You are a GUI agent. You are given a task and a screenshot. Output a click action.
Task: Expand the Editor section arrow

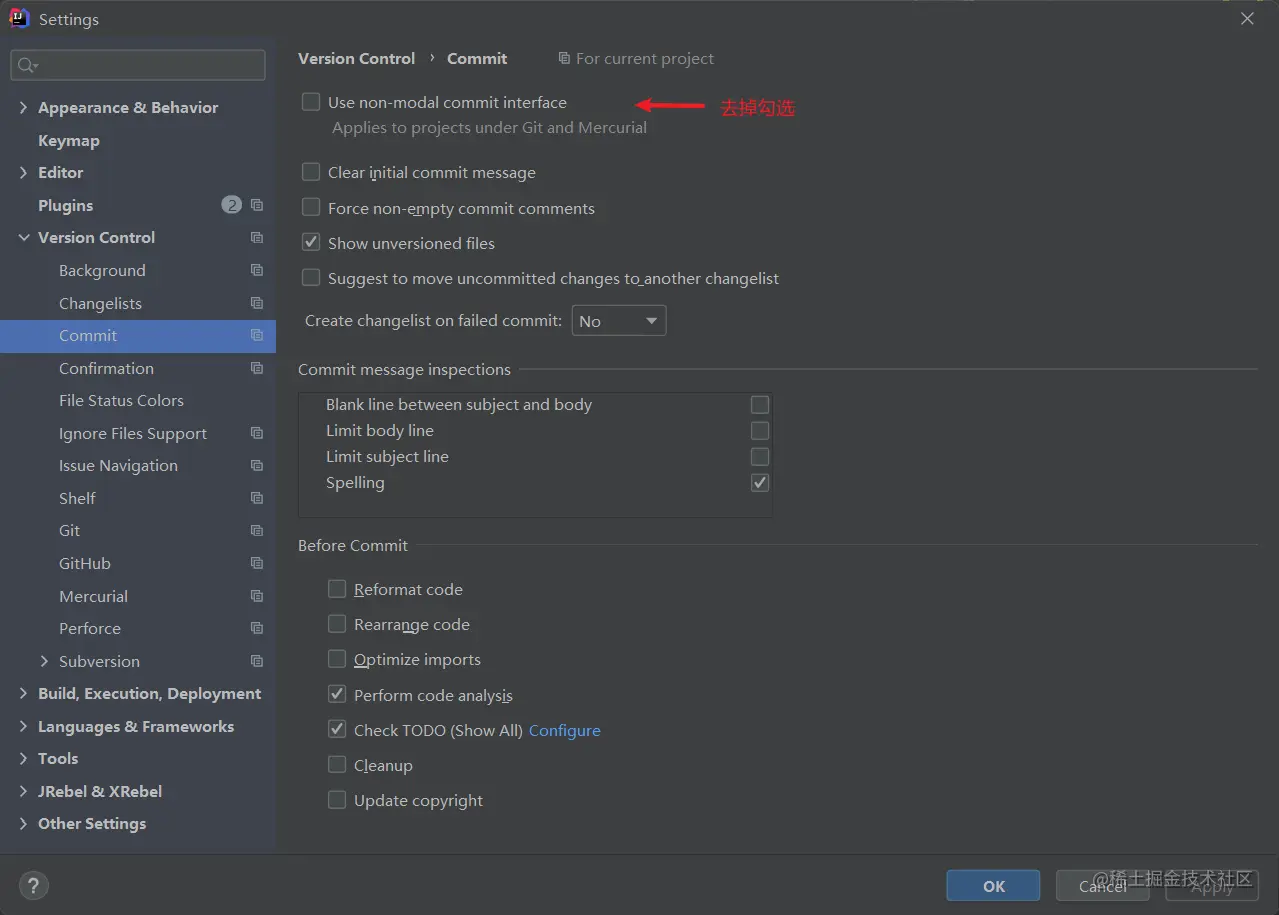pos(23,172)
